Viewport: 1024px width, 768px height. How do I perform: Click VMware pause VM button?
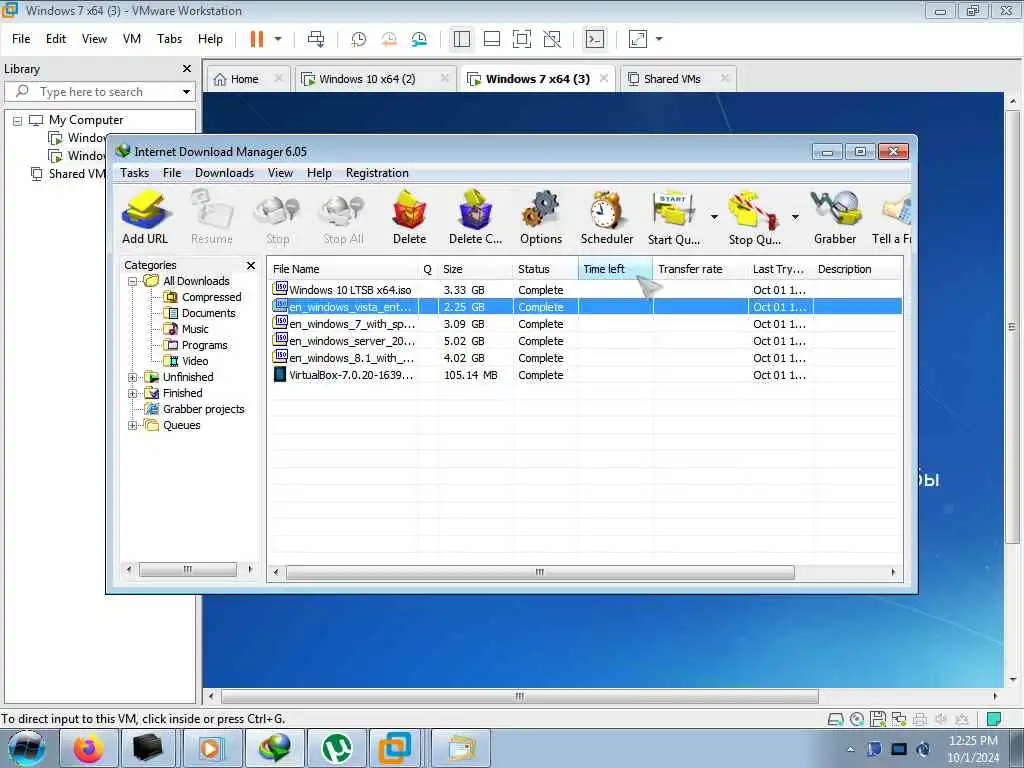click(257, 39)
